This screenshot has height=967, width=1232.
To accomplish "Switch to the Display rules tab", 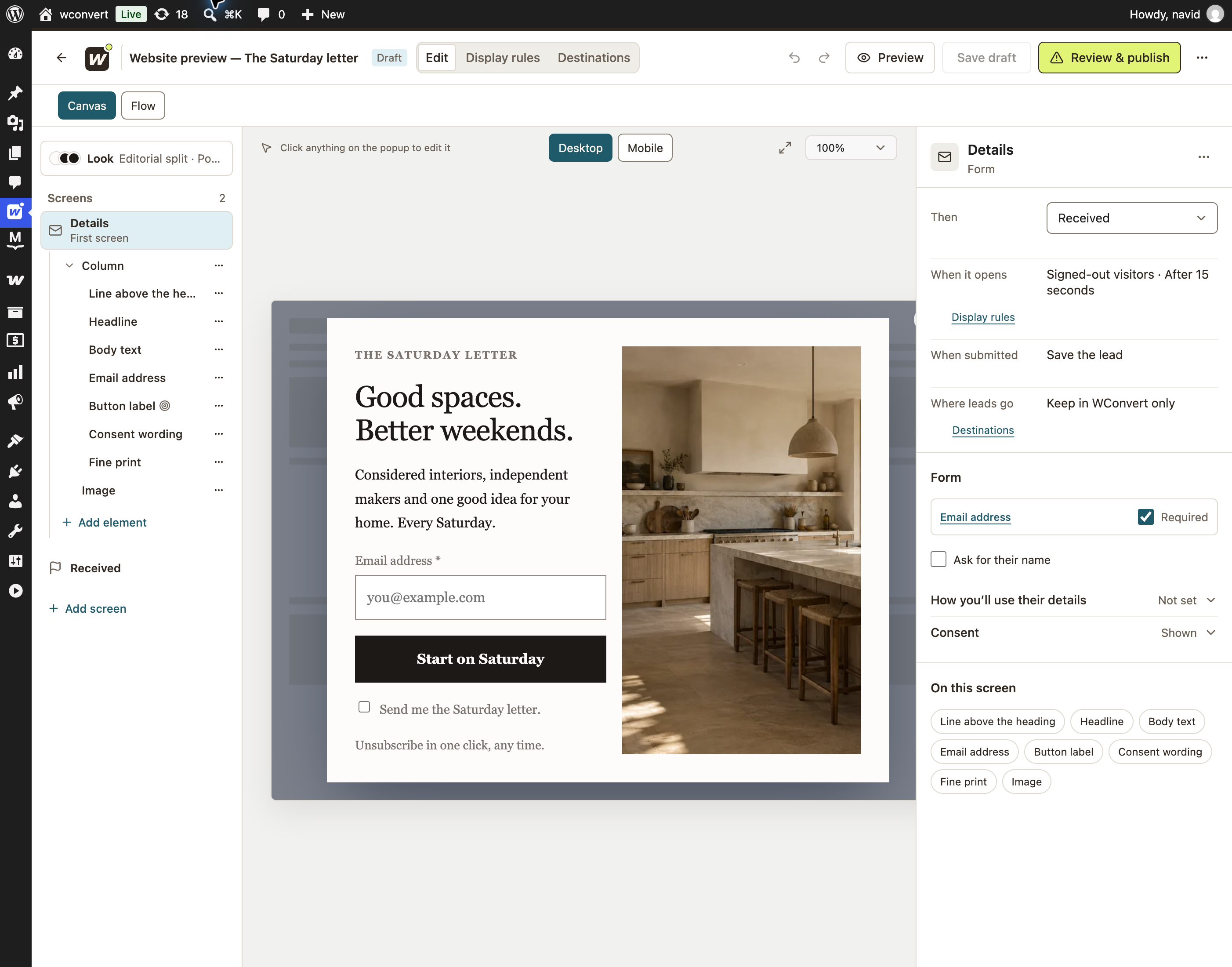I will coord(503,58).
